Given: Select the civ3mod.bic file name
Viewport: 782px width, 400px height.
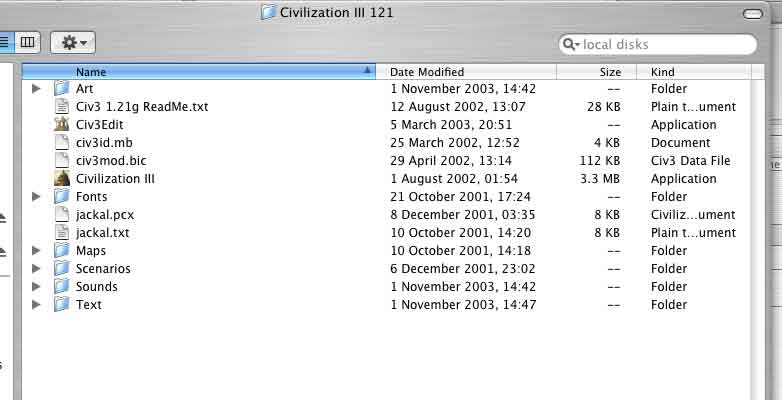Looking at the screenshot, I should (111, 160).
